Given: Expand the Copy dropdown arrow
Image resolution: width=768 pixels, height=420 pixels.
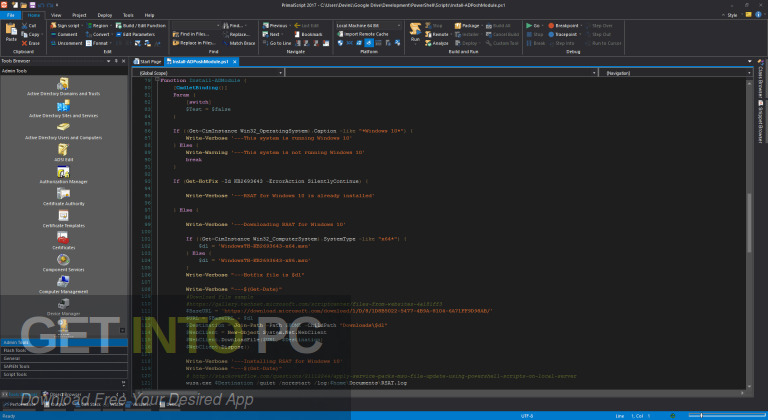Looking at the screenshot, I should tap(42, 34).
